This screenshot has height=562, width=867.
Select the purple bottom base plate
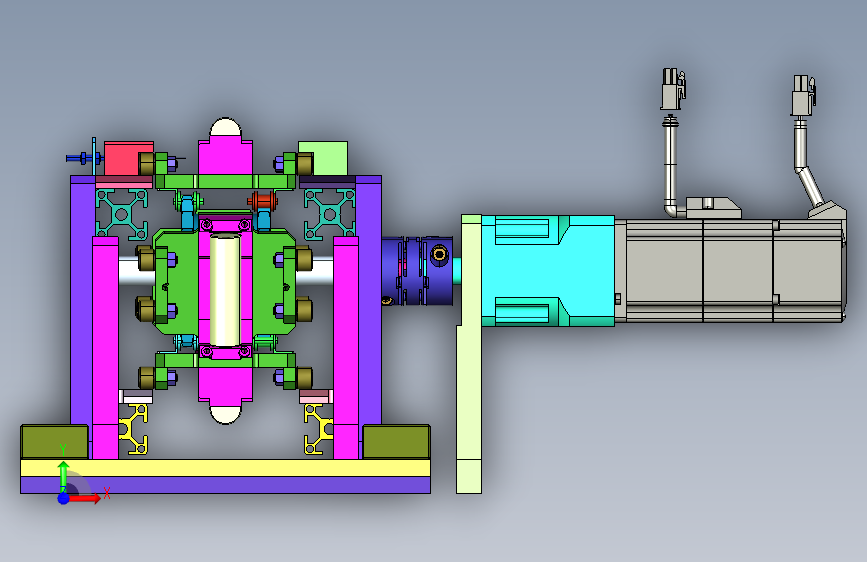pyautogui.click(x=225, y=485)
